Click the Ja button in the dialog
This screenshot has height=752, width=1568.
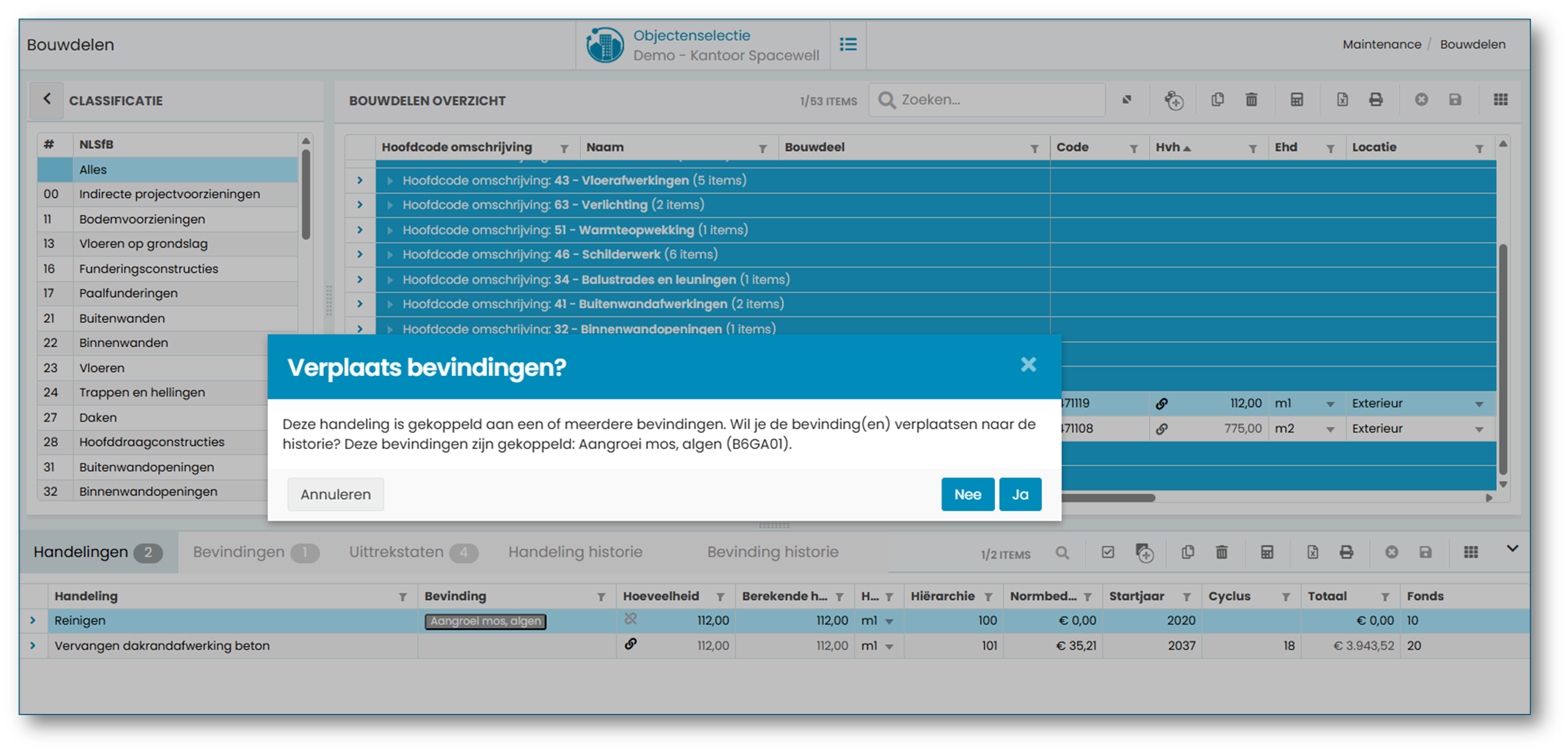tap(1020, 495)
